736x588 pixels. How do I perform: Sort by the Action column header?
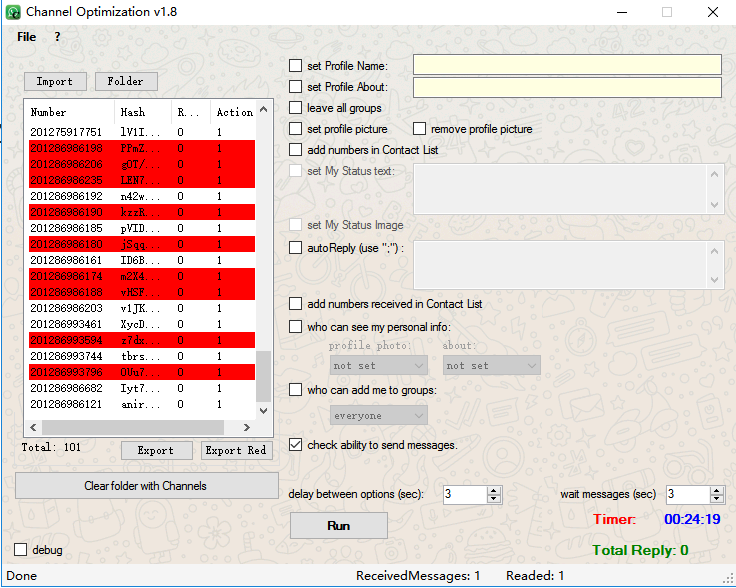[233, 112]
